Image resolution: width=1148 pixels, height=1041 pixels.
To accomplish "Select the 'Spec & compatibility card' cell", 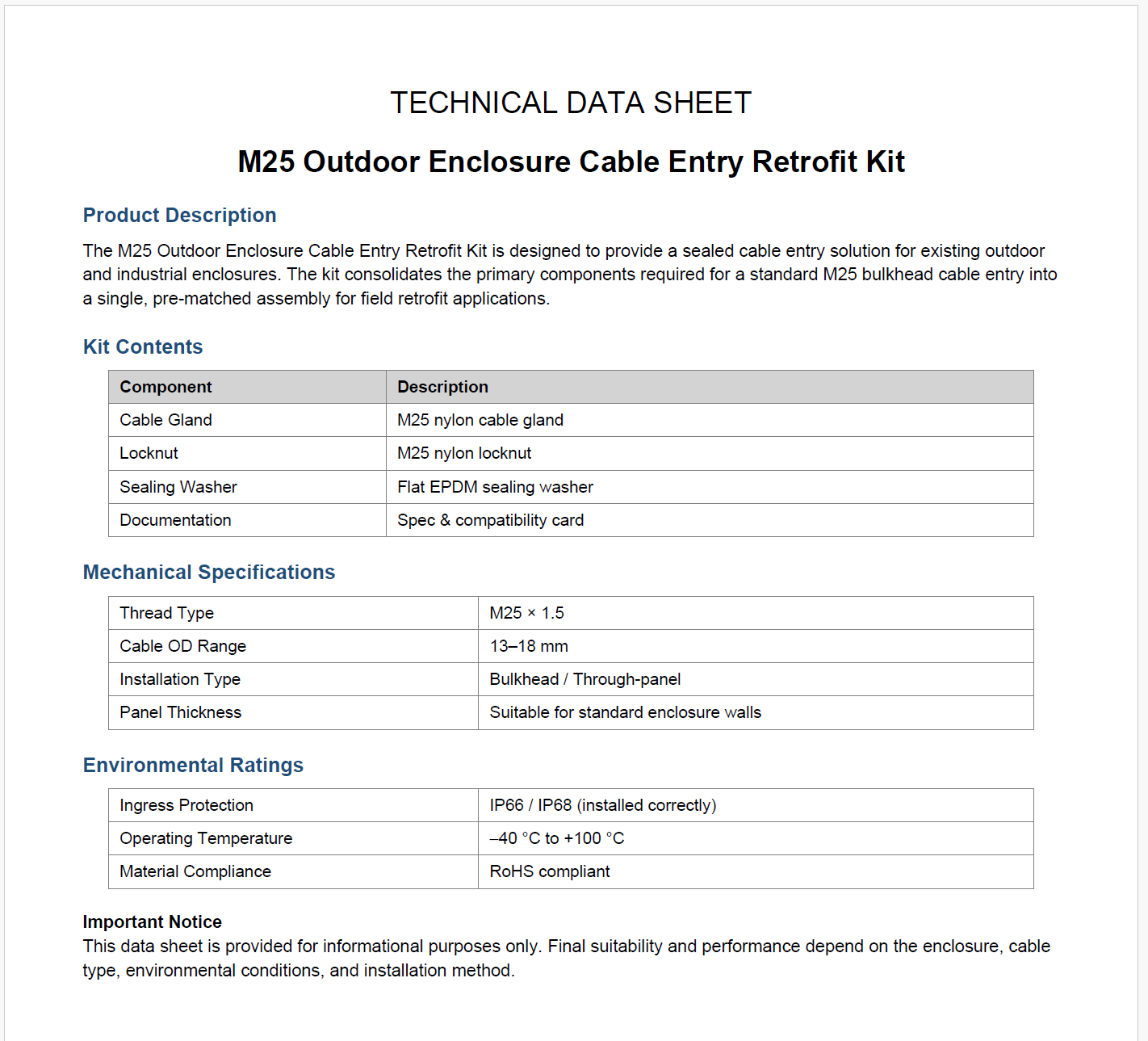I will coord(490,520).
